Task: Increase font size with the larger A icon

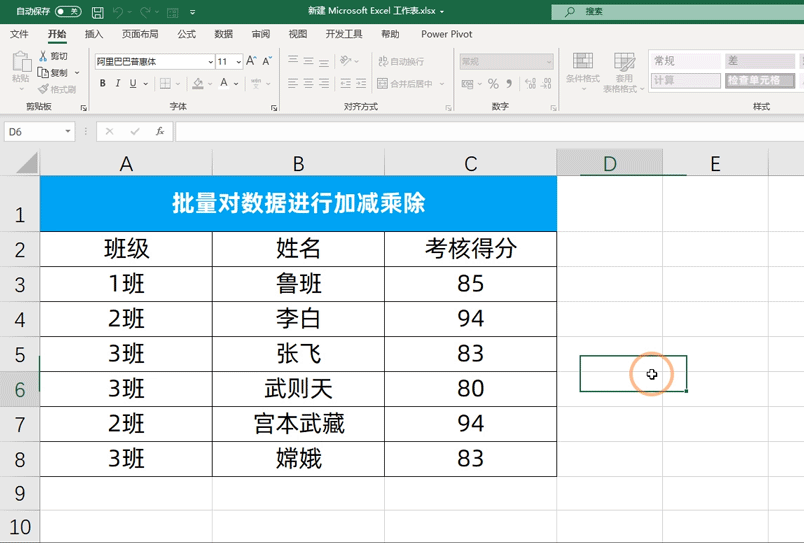Action: (251, 61)
